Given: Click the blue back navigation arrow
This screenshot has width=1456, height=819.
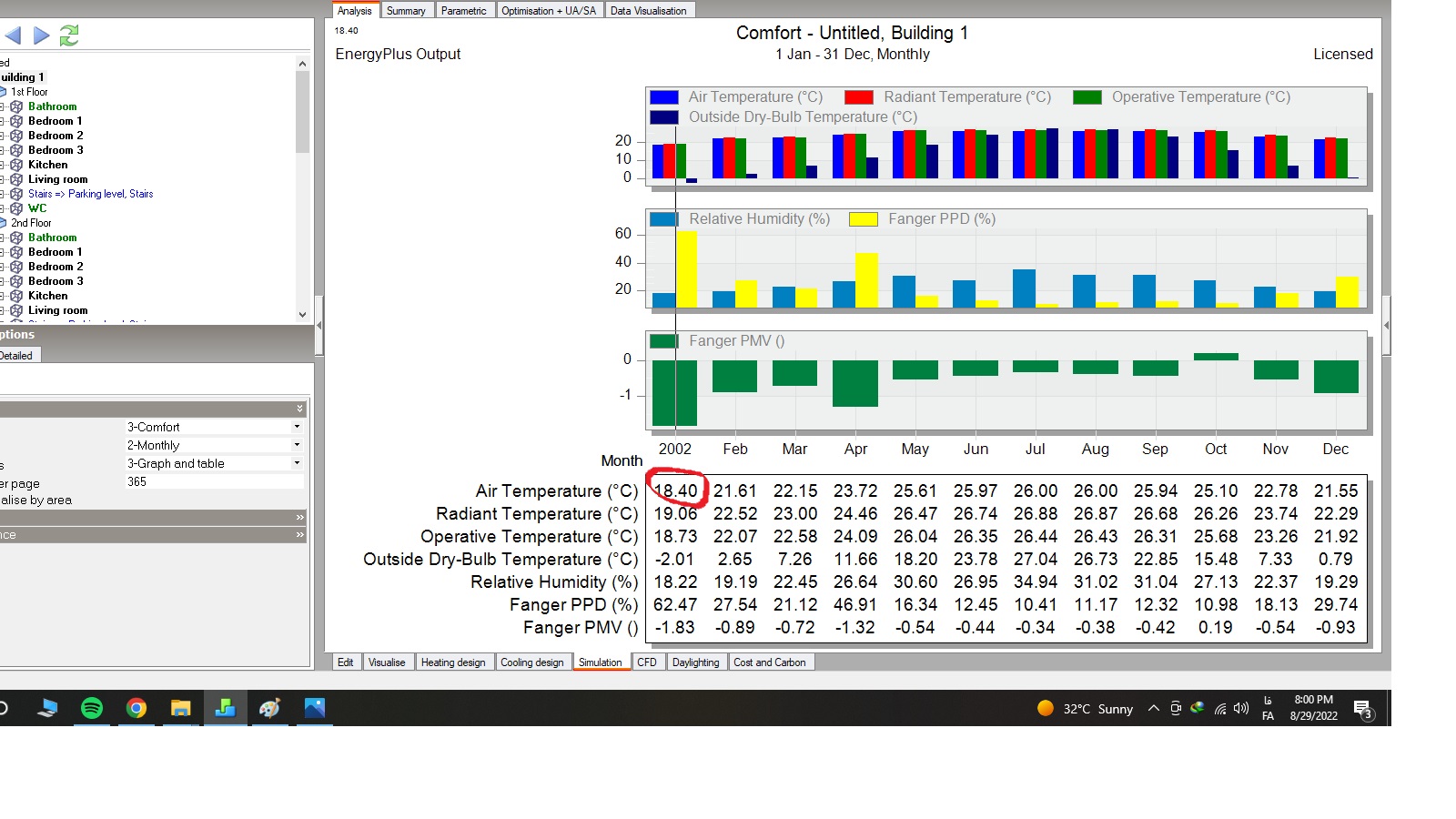Looking at the screenshot, I should [x=13, y=35].
